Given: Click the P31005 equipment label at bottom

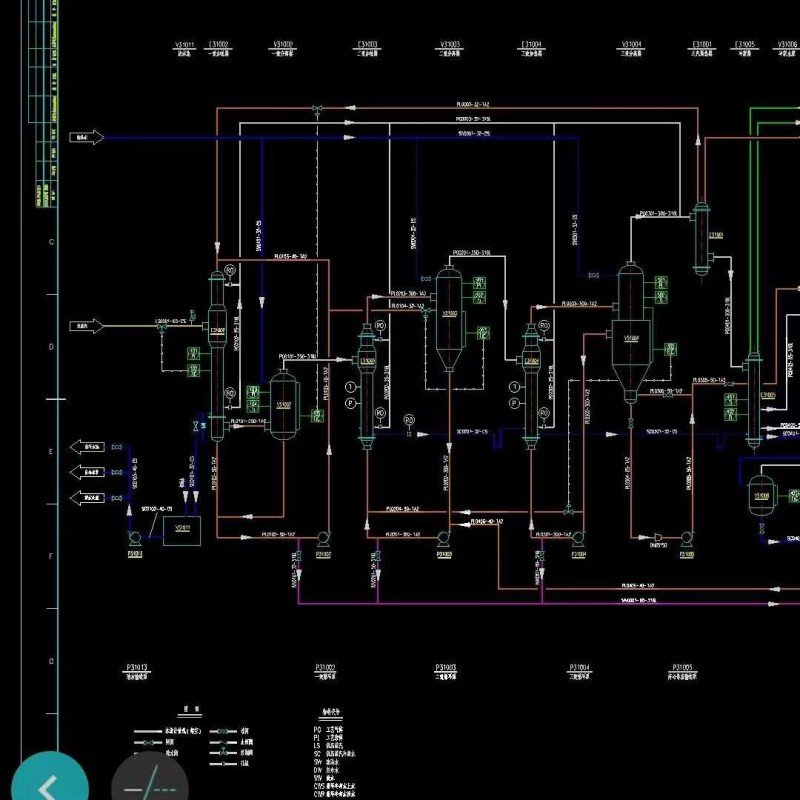Looking at the screenshot, I should pos(682,667).
